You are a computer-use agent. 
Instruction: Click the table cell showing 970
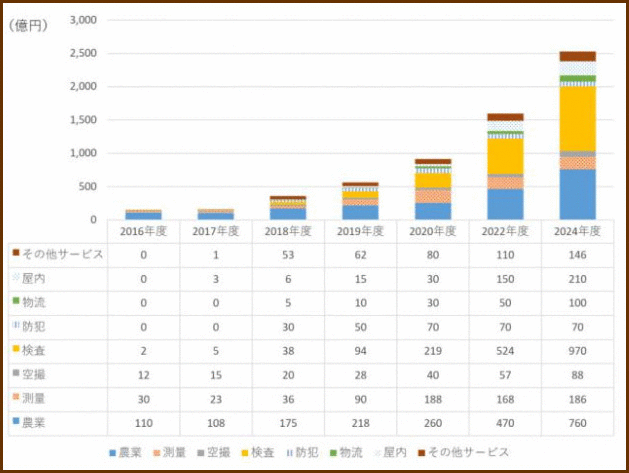(577, 348)
